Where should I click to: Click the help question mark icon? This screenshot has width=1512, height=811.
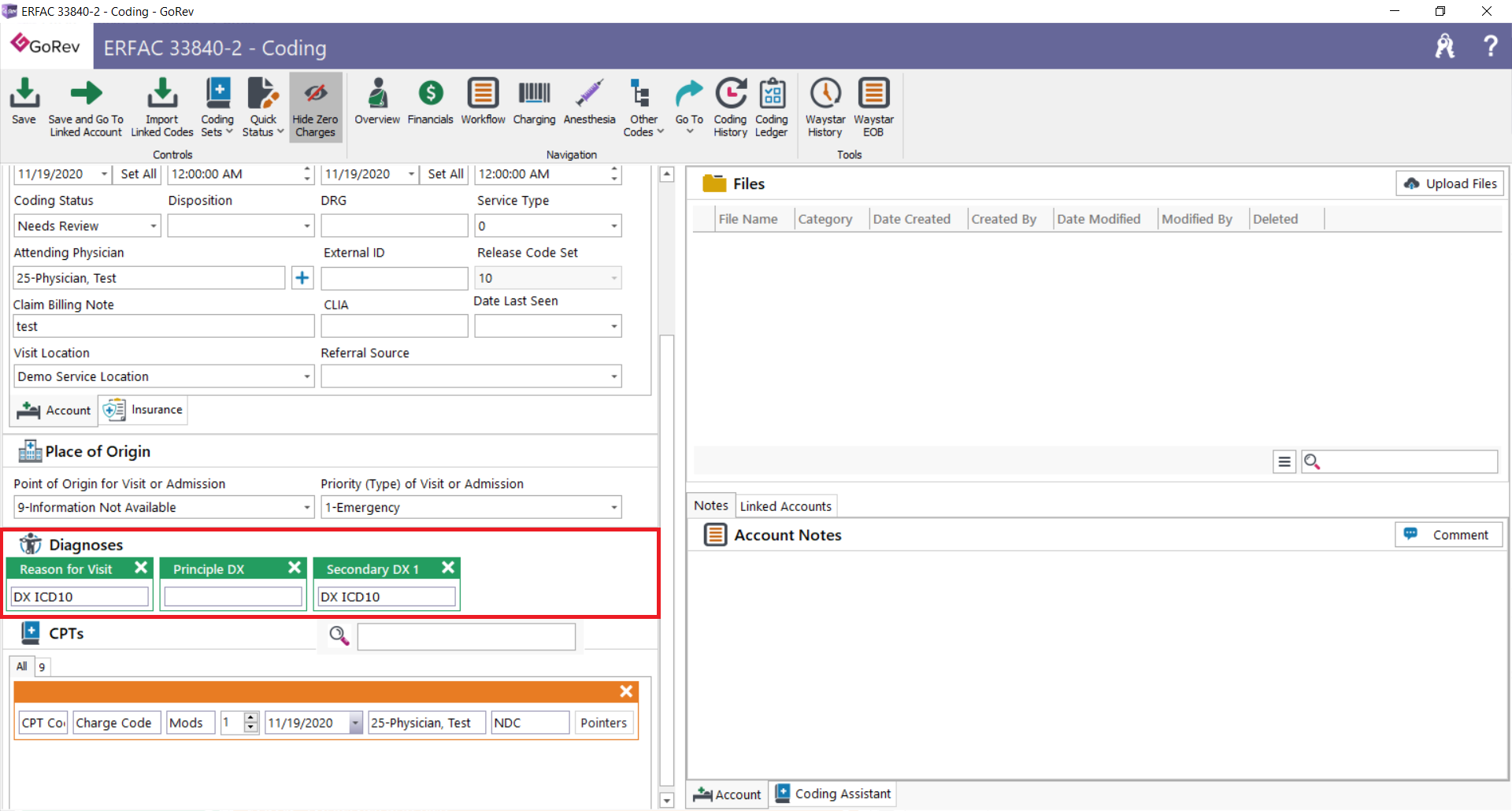pyautogui.click(x=1490, y=46)
